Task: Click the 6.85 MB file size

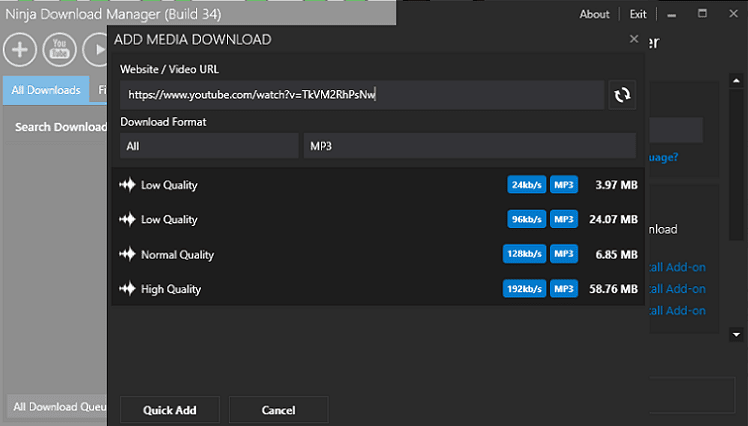Action: 616,255
